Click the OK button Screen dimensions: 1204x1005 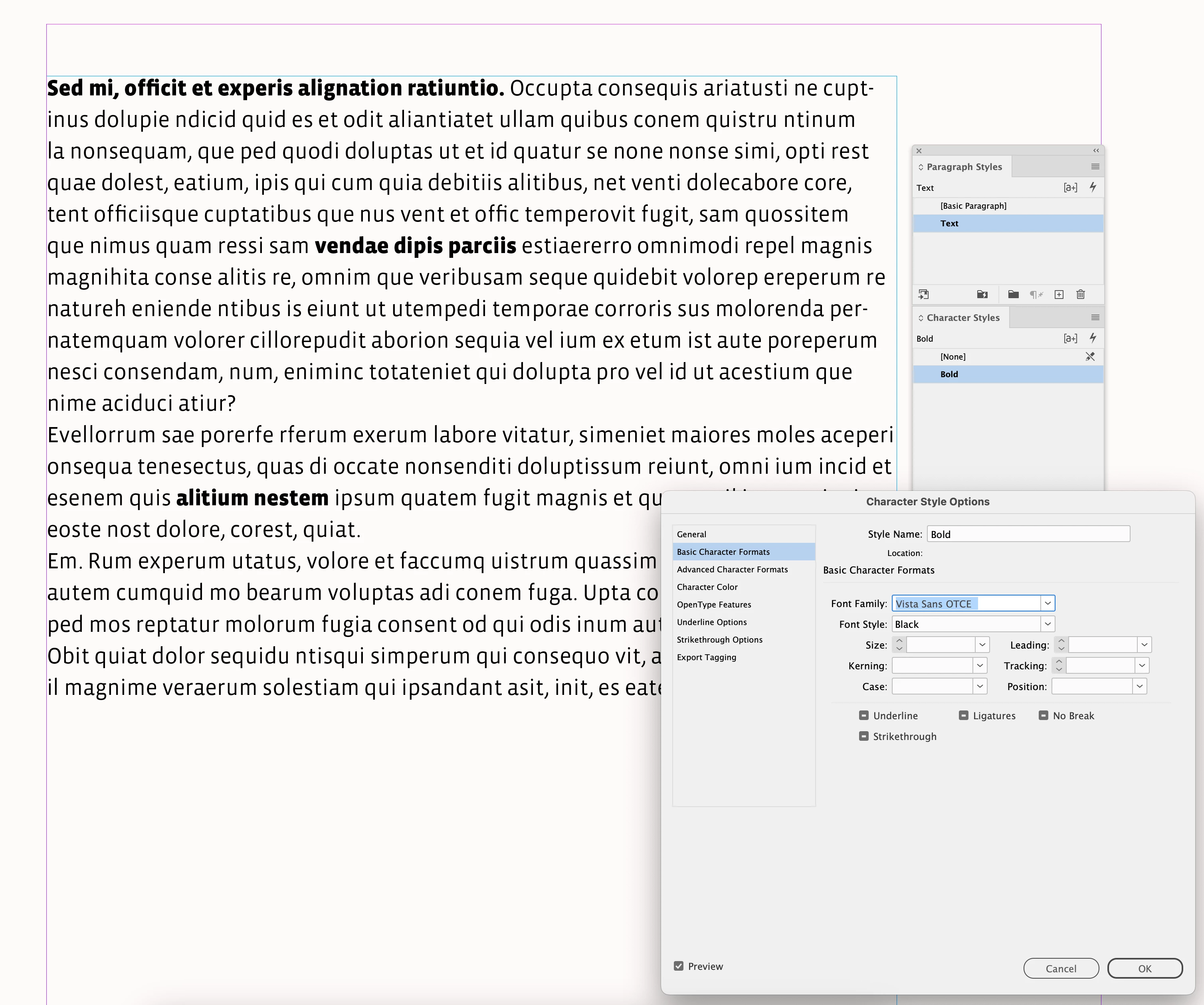pos(1145,968)
